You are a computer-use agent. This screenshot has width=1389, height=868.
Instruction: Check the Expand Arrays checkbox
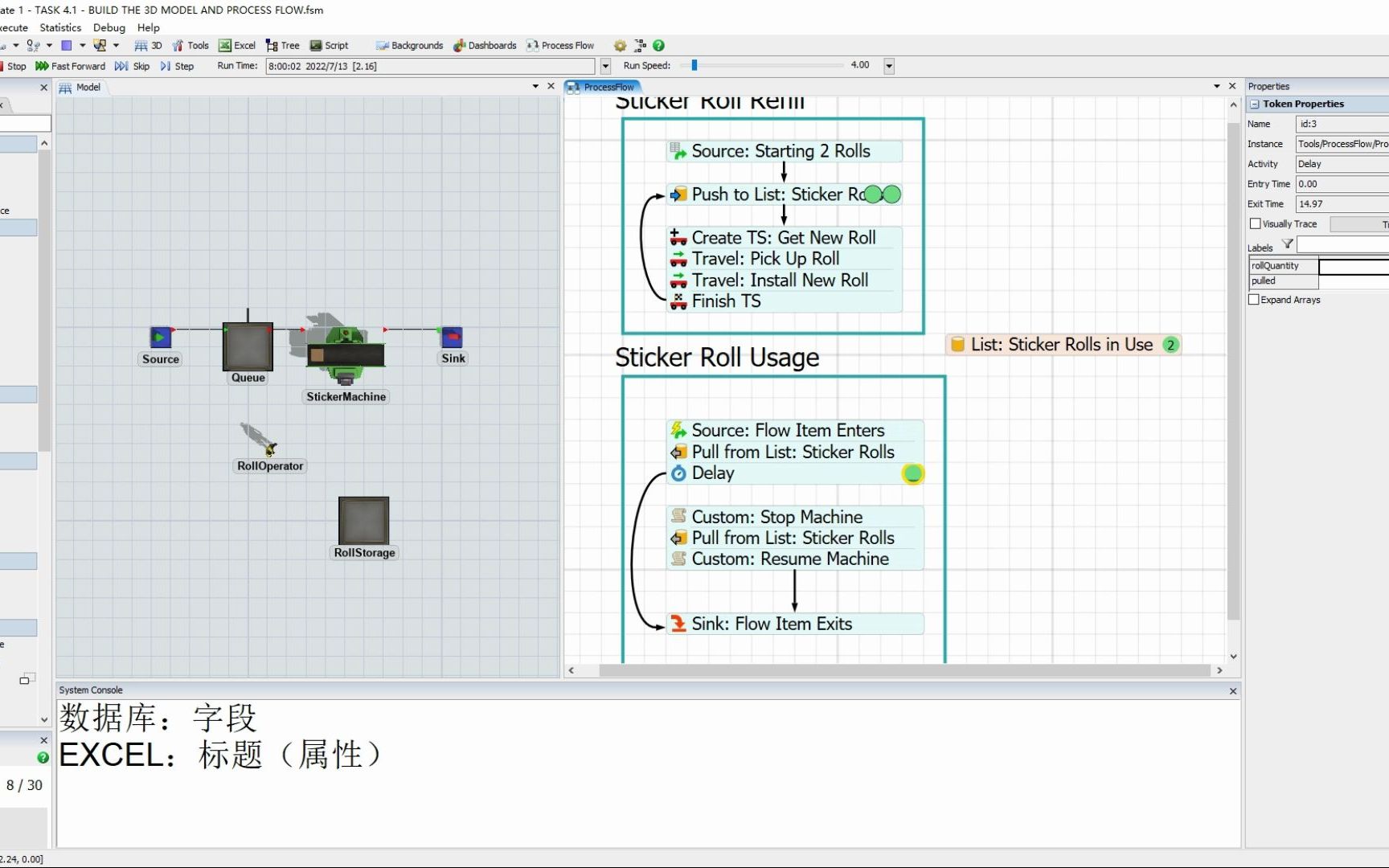point(1254,299)
